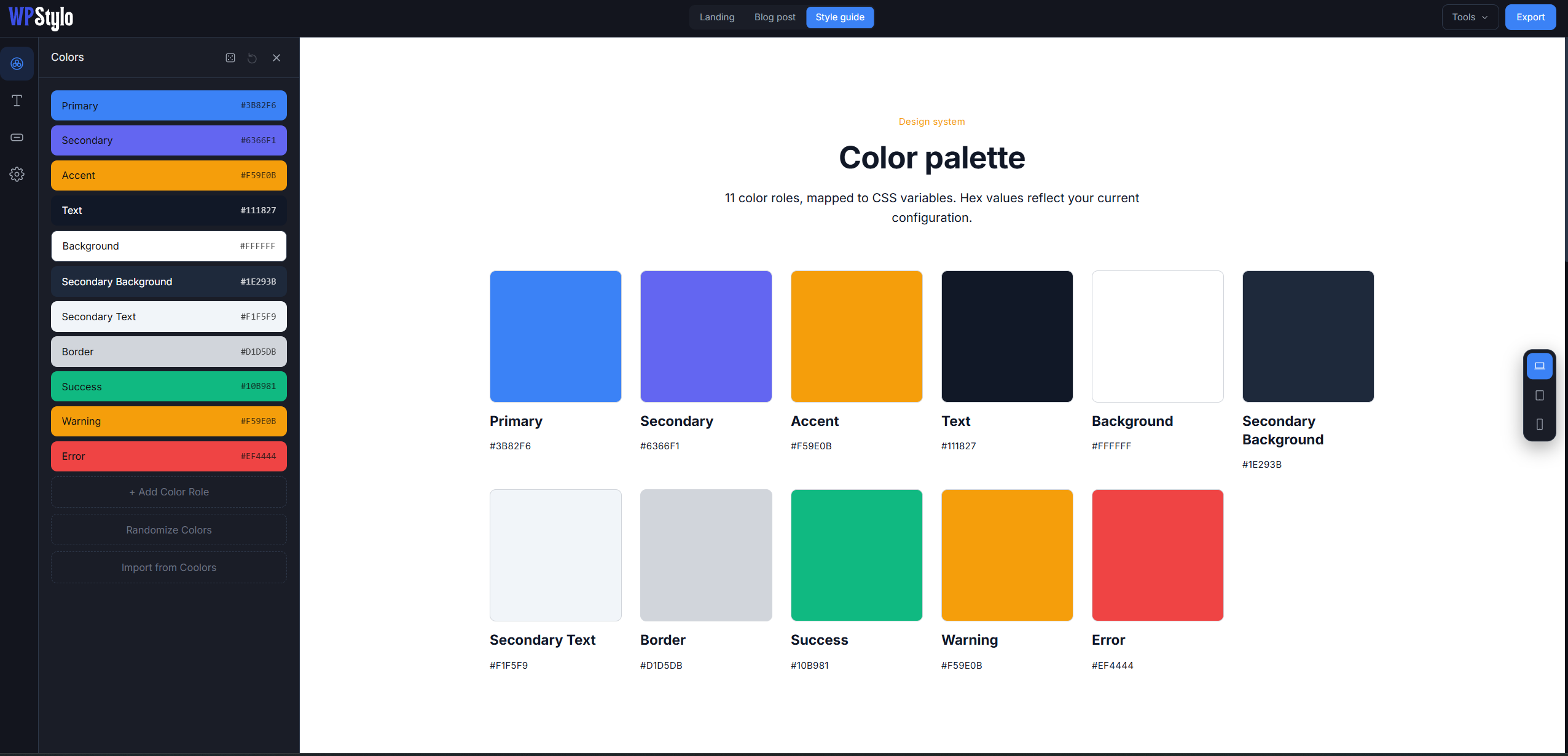Image resolution: width=1568 pixels, height=756 pixels.
Task: Edit the Text color role #111827
Action: [169, 210]
